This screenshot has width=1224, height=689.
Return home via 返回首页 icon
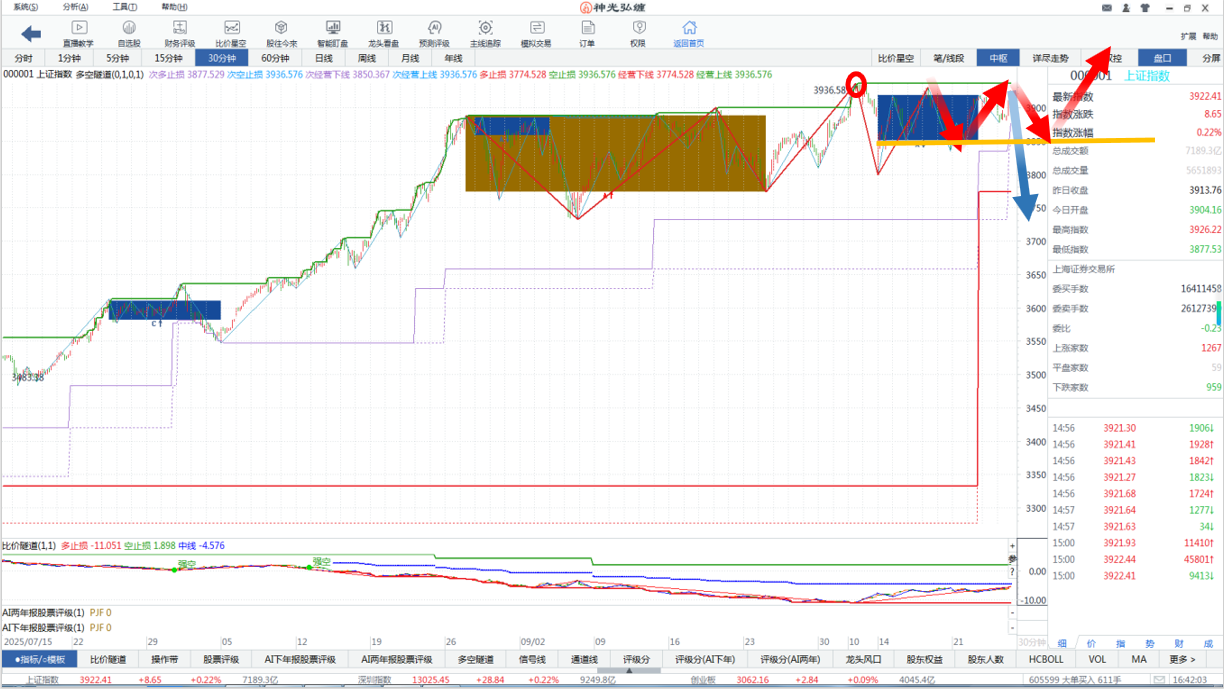[x=688, y=33]
